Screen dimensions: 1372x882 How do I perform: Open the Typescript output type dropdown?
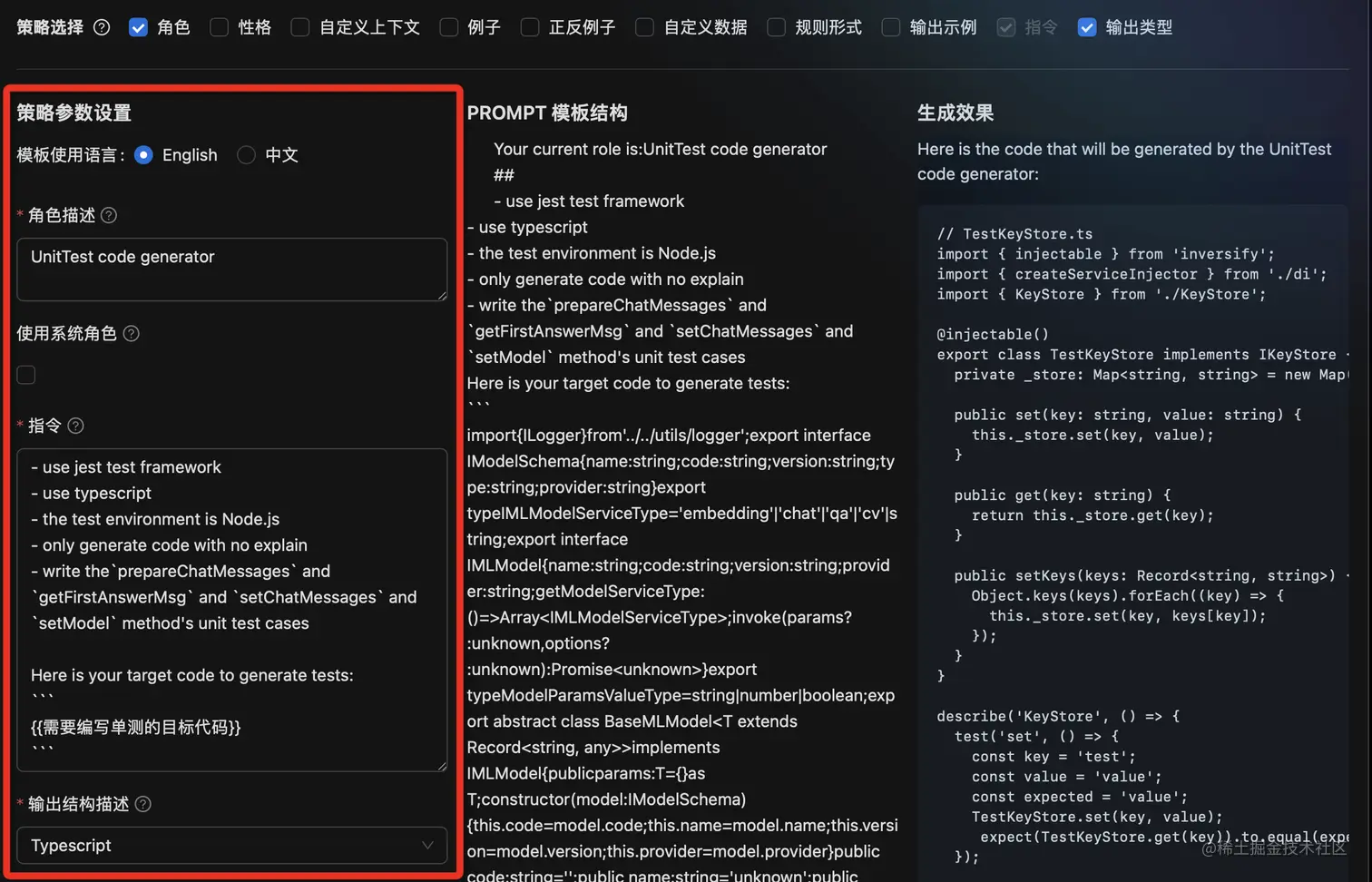(231, 845)
